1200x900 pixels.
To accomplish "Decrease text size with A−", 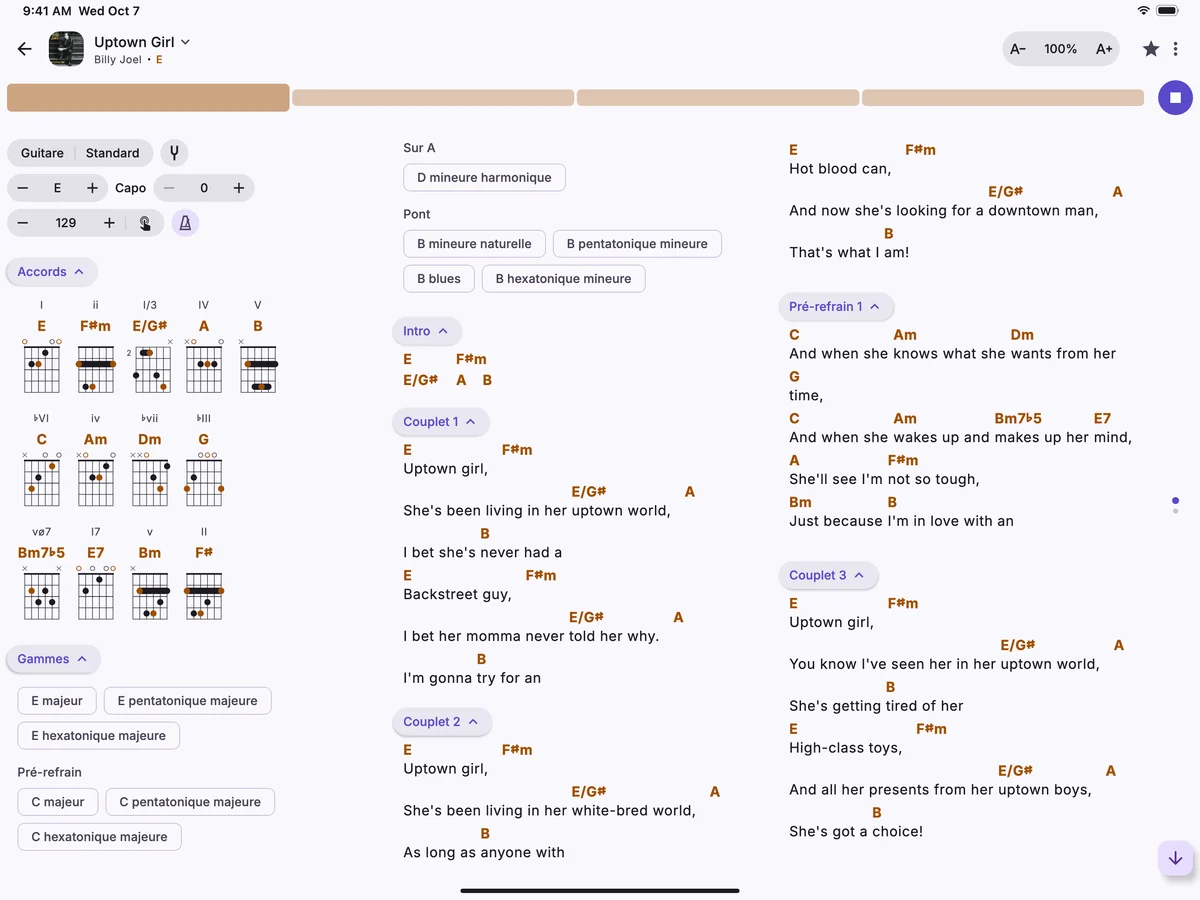I will click(1018, 49).
